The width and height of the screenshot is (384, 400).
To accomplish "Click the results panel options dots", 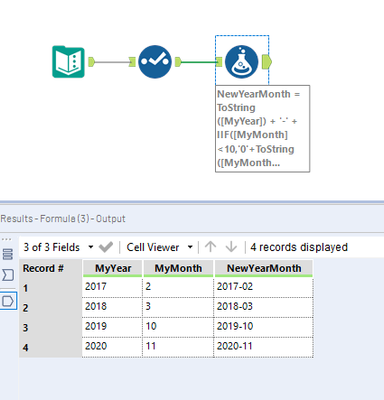I will coord(6,239).
